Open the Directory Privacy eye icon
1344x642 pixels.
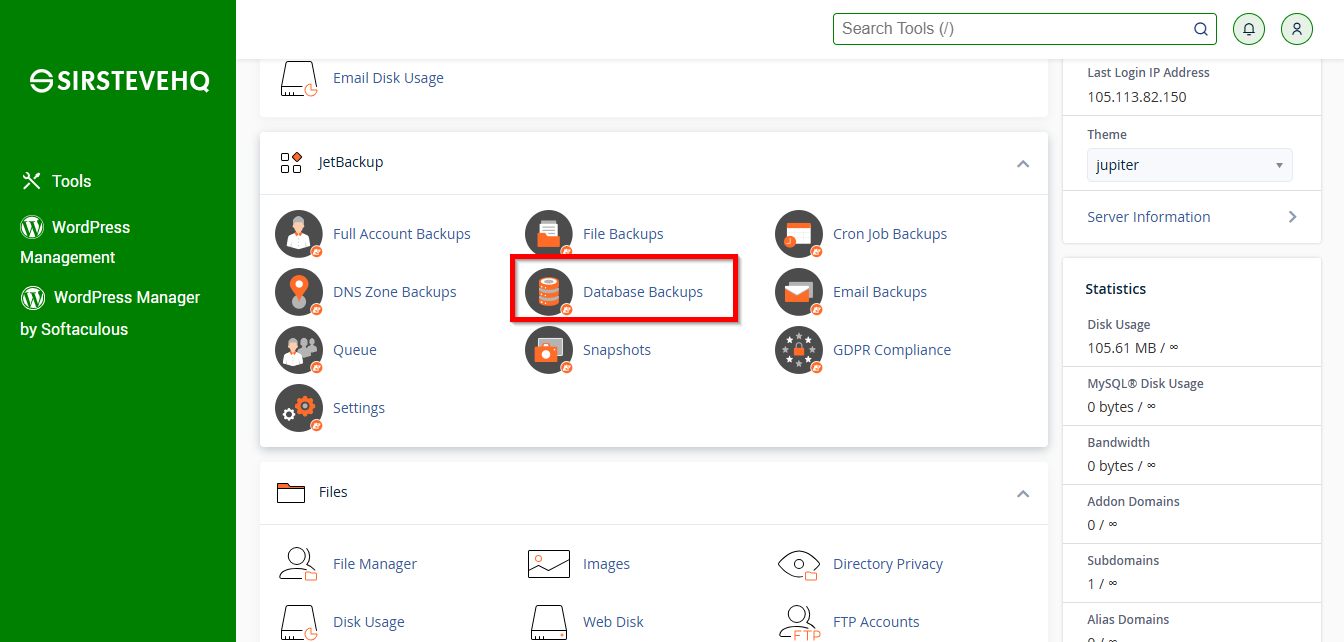pyautogui.click(x=799, y=564)
